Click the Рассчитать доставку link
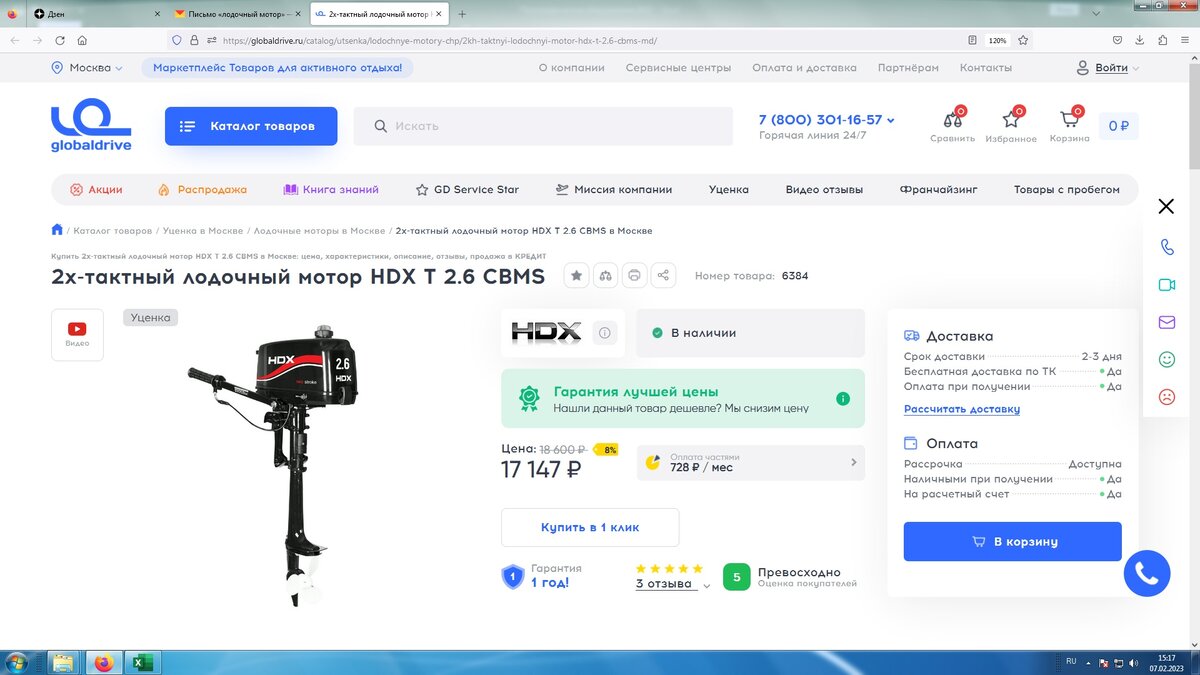Image resolution: width=1200 pixels, height=675 pixels. [x=962, y=409]
